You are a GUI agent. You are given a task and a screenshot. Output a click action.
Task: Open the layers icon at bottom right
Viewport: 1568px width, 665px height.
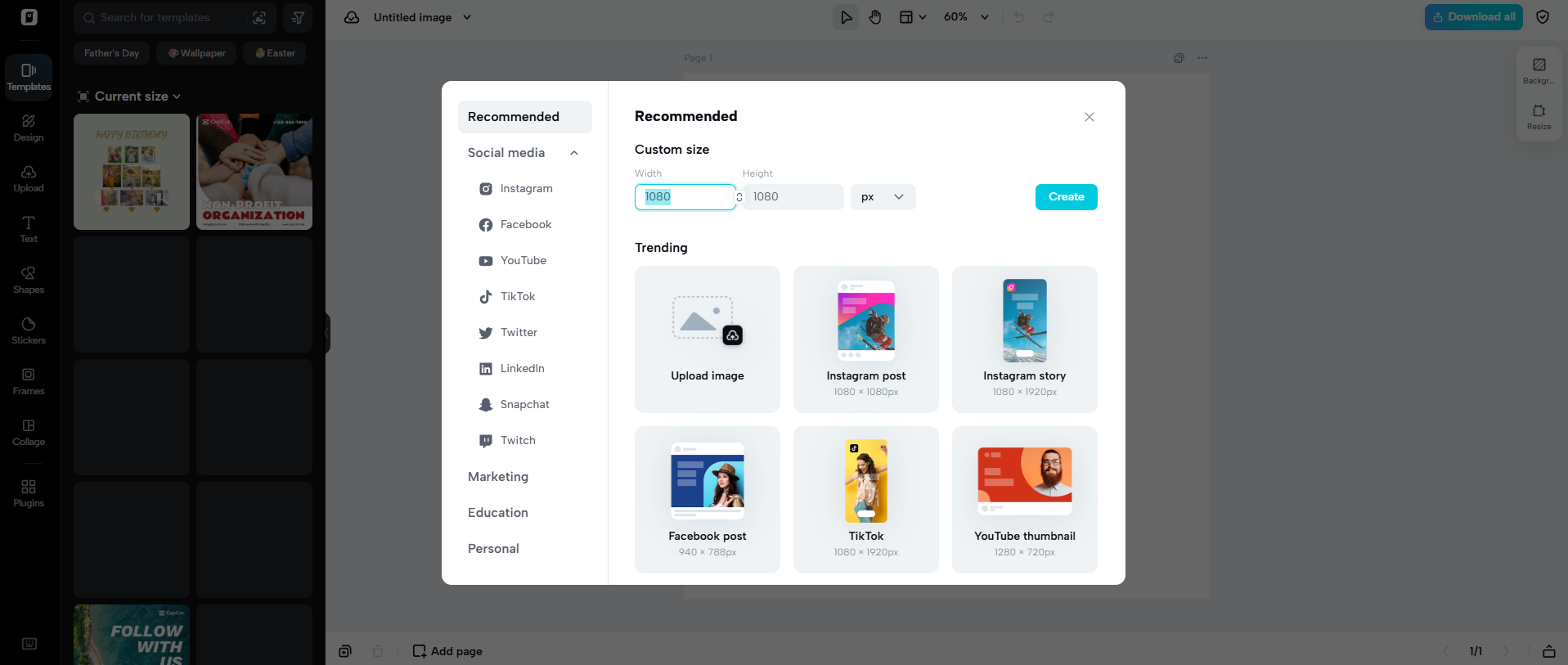1548,651
